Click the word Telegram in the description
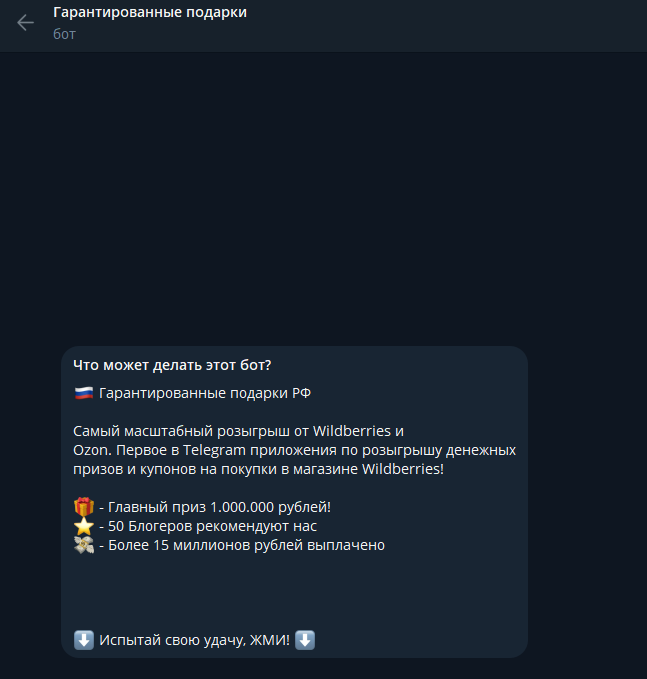Viewport: 647px width, 679px height. tap(214, 450)
